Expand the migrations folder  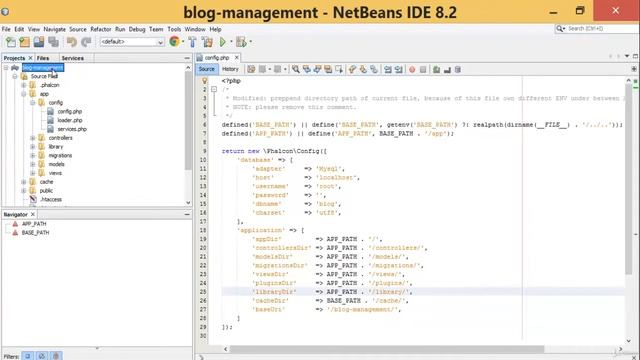pos(33,156)
